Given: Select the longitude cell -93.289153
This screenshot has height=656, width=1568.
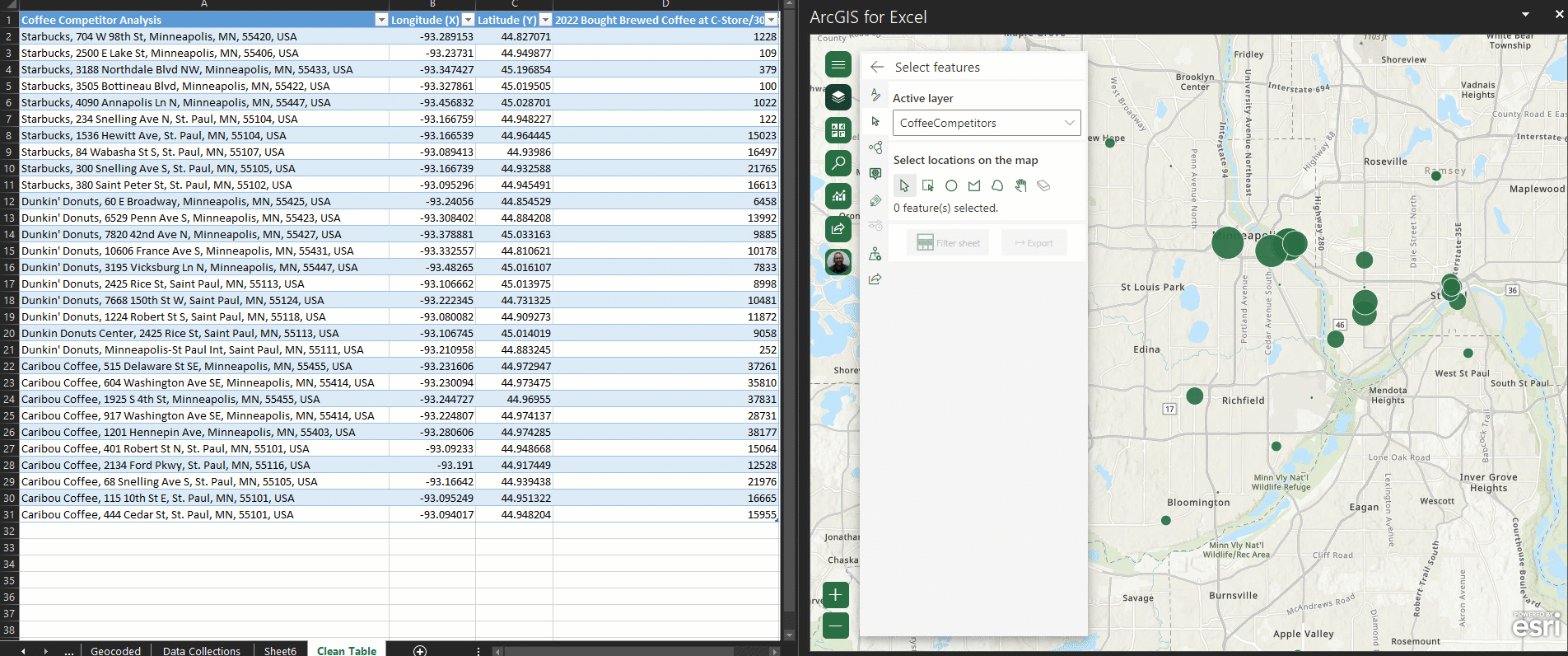Looking at the screenshot, I should pos(432,36).
